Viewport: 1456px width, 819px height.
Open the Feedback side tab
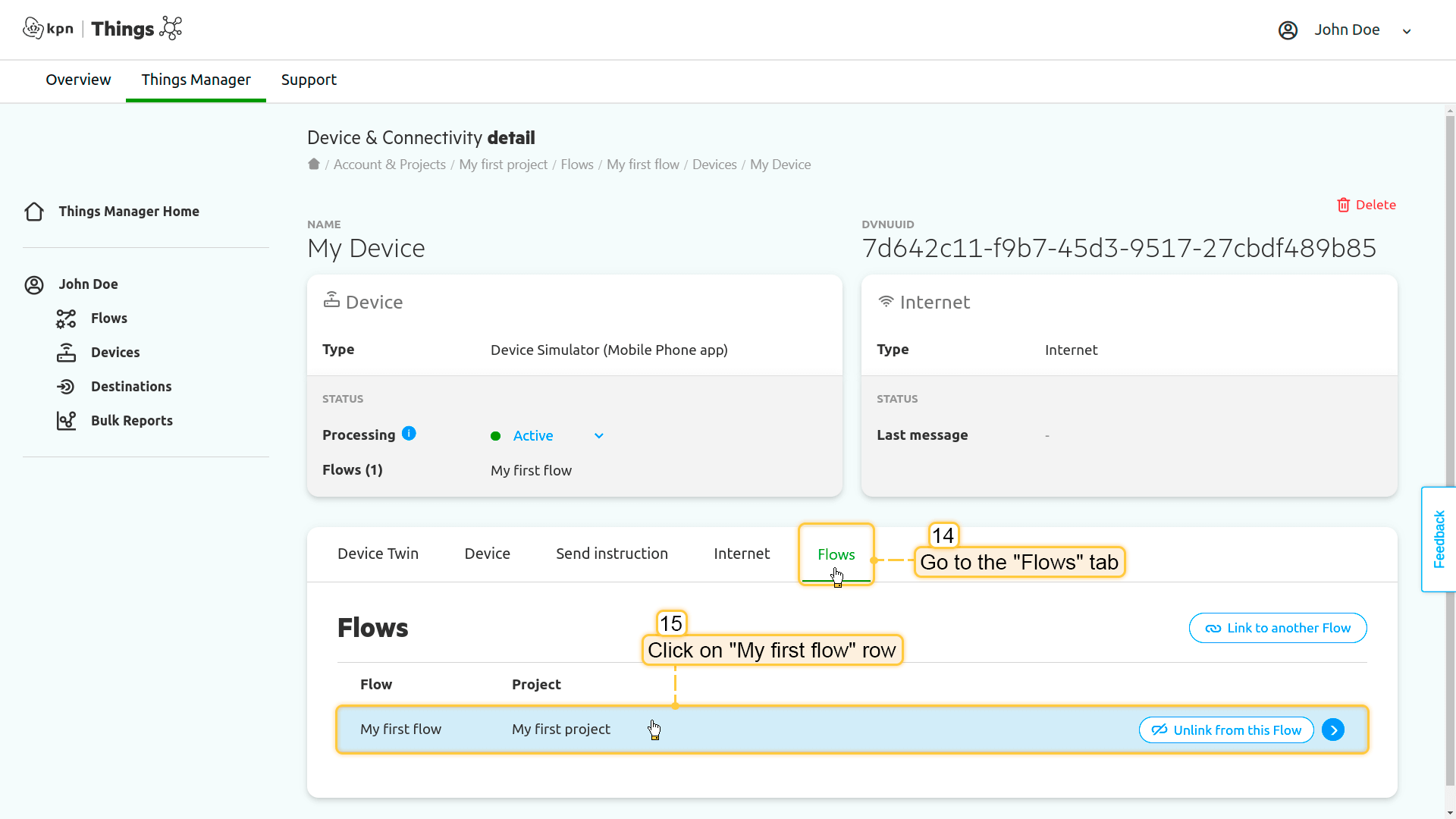pyautogui.click(x=1439, y=539)
